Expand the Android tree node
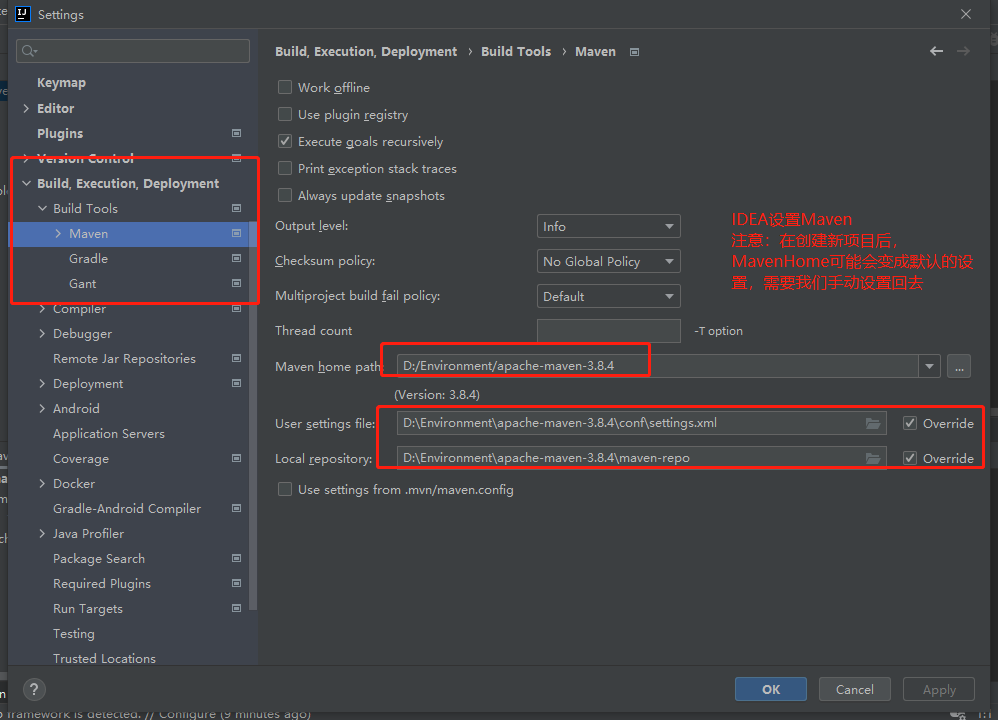This screenshot has height=720, width=998. coord(43,408)
